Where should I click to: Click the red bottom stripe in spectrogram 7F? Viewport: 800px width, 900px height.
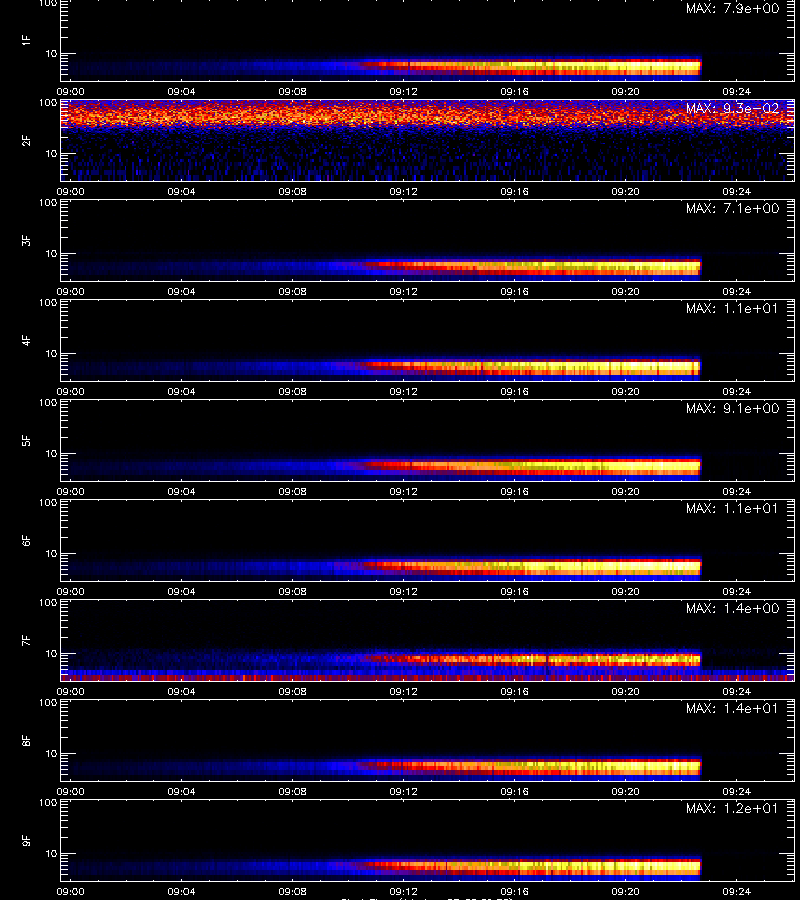point(427,678)
